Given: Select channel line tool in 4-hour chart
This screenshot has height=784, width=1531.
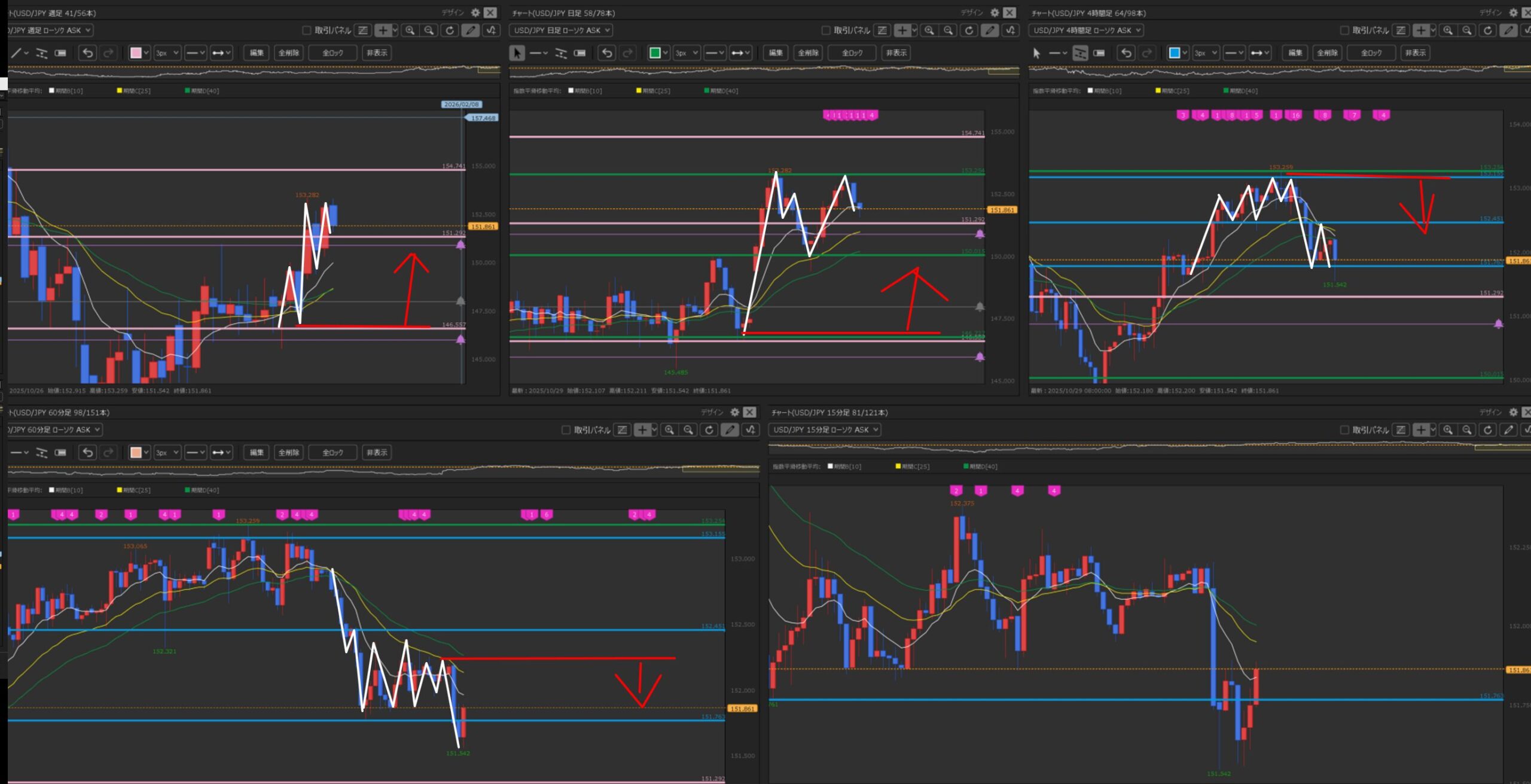Looking at the screenshot, I should 1080,53.
